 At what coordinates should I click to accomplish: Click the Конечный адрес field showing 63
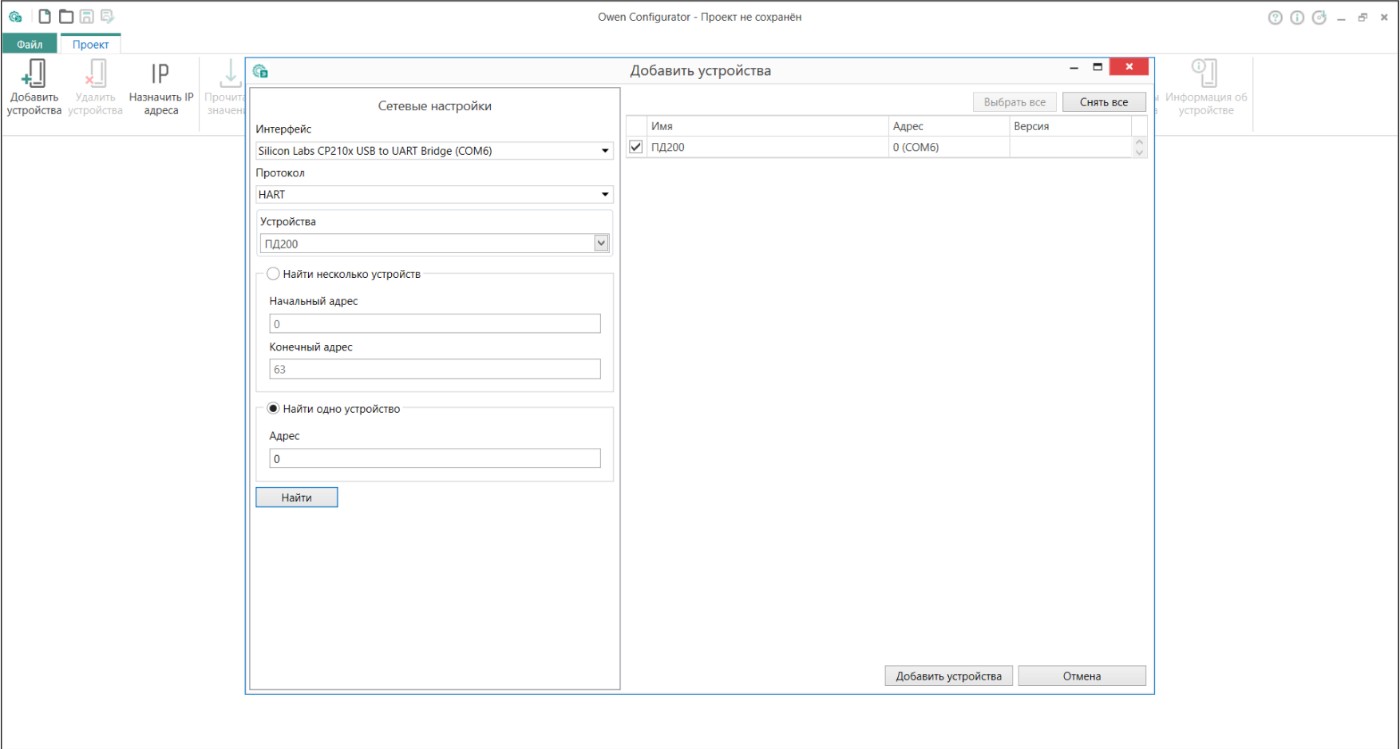435,369
